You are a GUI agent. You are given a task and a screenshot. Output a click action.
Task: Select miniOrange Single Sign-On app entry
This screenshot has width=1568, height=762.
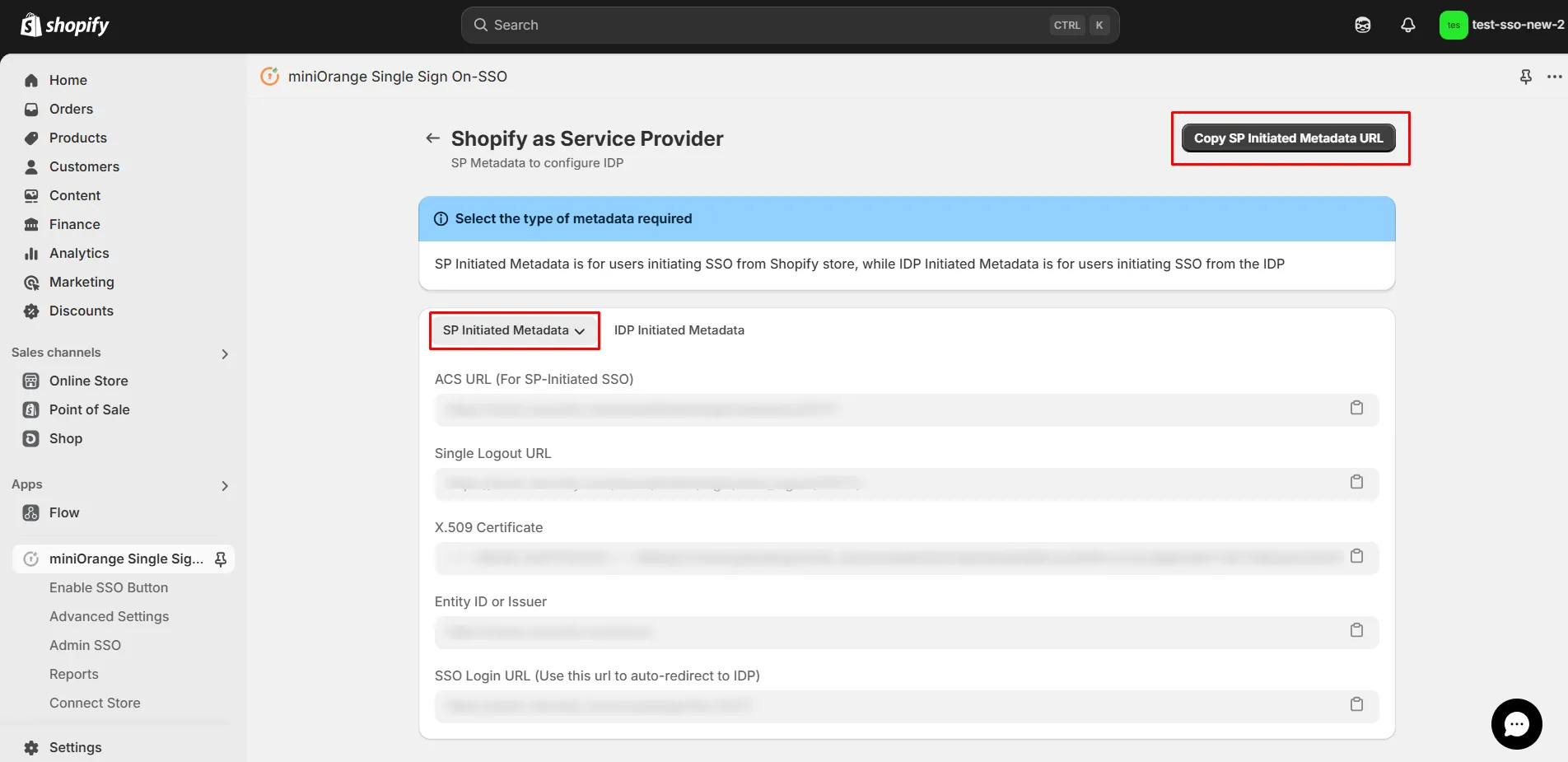(x=124, y=559)
